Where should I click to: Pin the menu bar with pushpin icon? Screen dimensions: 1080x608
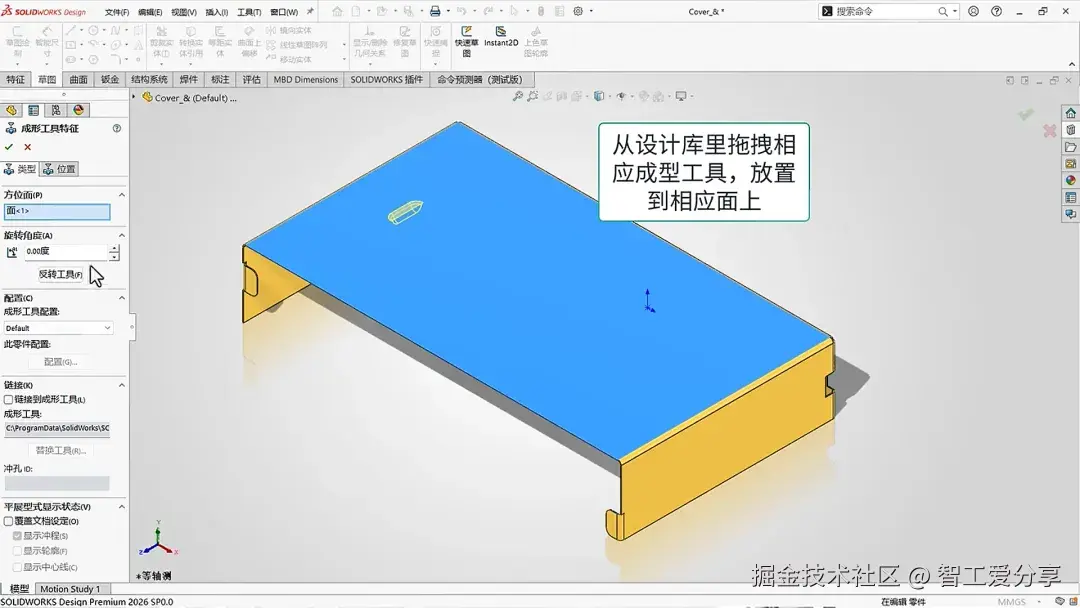point(311,12)
